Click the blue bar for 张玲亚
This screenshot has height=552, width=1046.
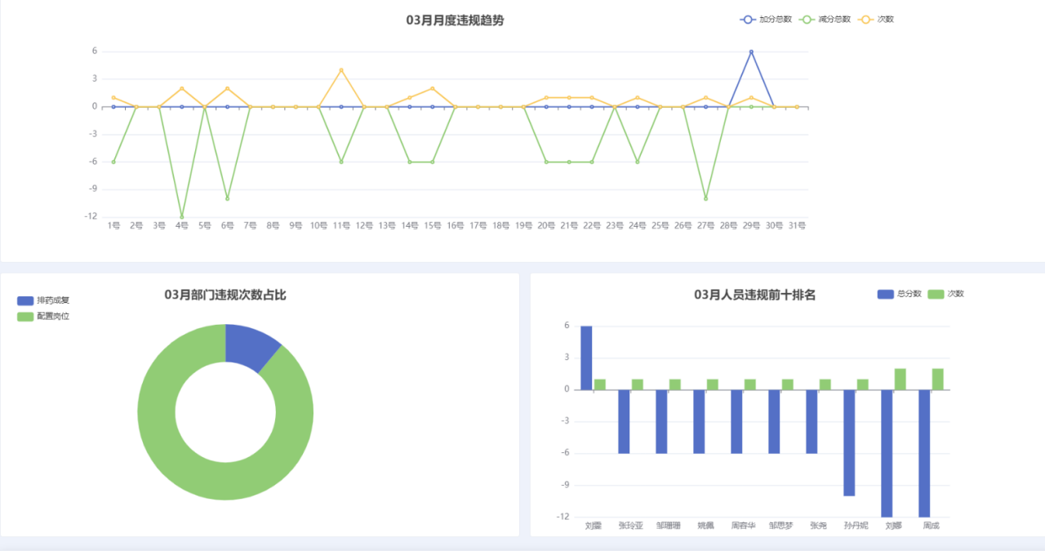[x=624, y=421]
